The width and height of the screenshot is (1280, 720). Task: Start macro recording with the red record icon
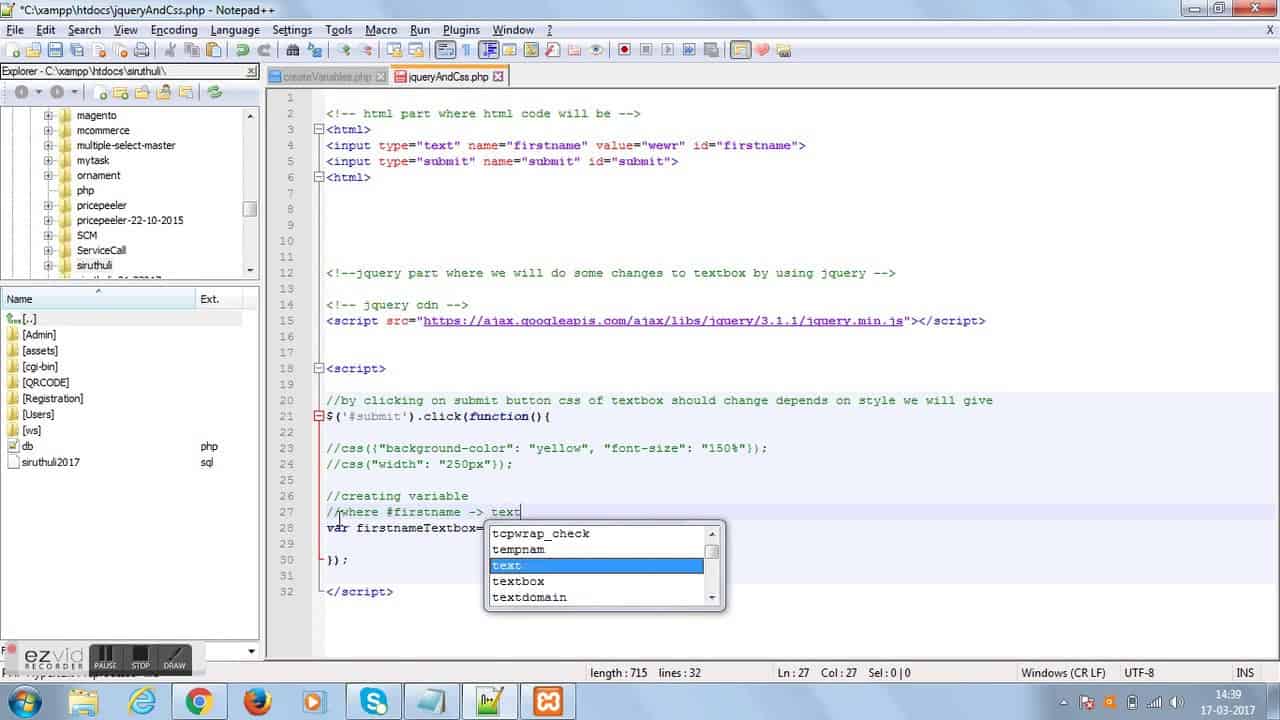tap(624, 50)
